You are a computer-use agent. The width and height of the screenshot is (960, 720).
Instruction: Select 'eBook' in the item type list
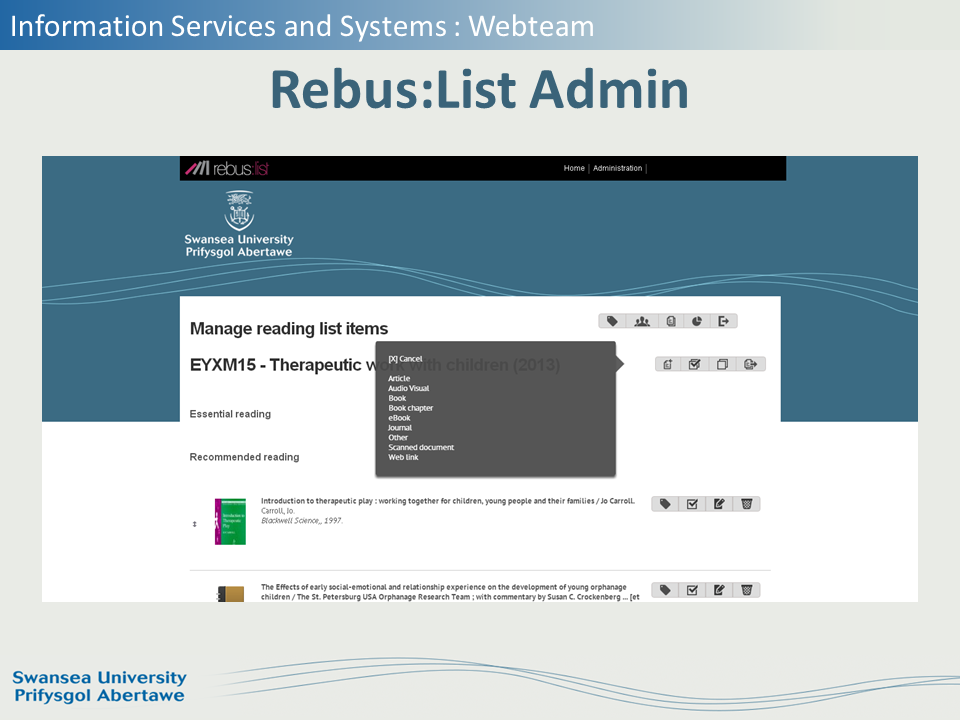tap(399, 418)
